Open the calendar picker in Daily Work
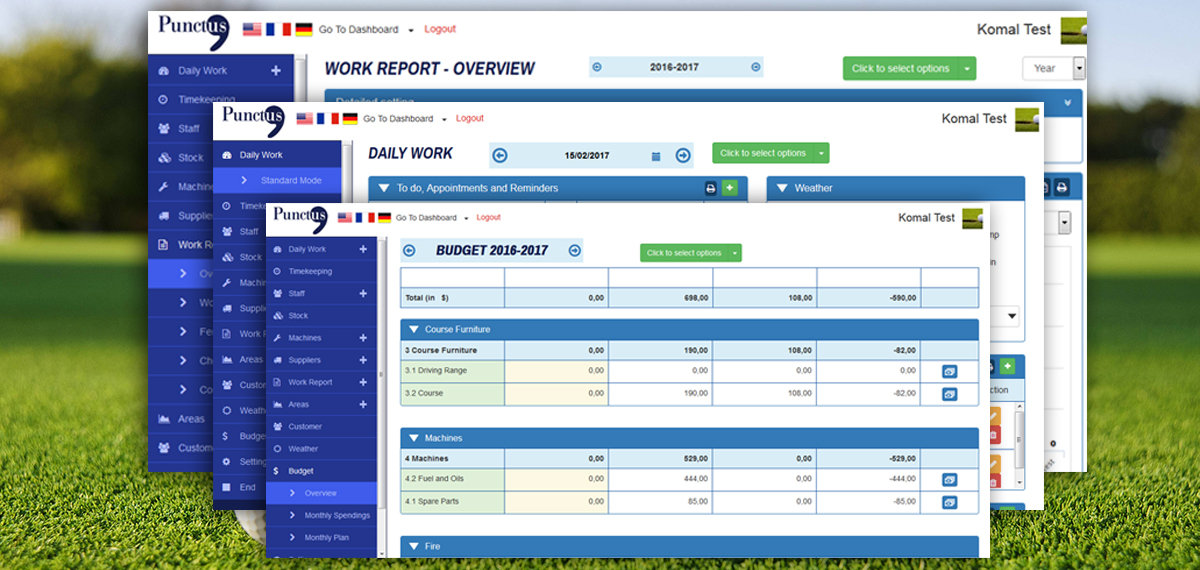 click(656, 156)
